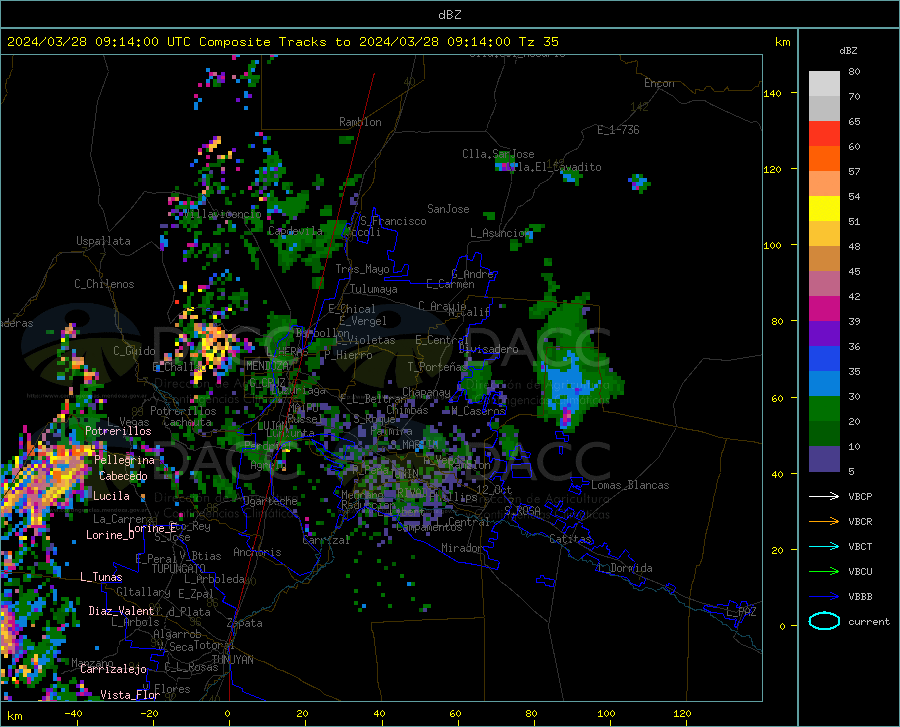Screen dimensions: 900x727
Task: Click the Carrizalejo label
Action: (x=113, y=669)
